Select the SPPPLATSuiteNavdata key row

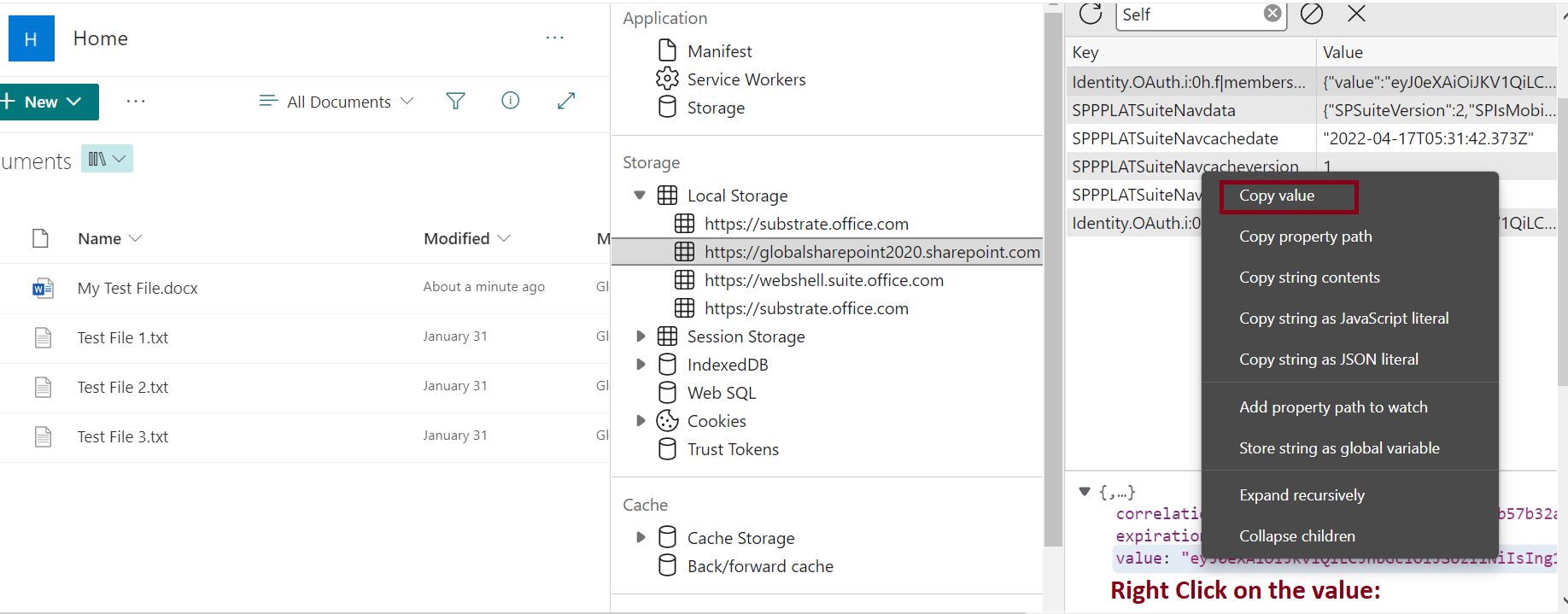pyautogui.click(x=1191, y=110)
